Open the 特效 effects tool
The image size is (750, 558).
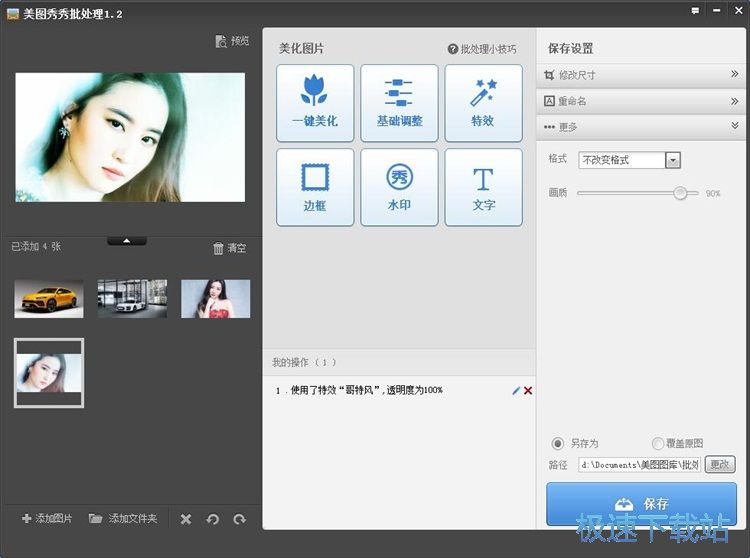click(x=483, y=103)
